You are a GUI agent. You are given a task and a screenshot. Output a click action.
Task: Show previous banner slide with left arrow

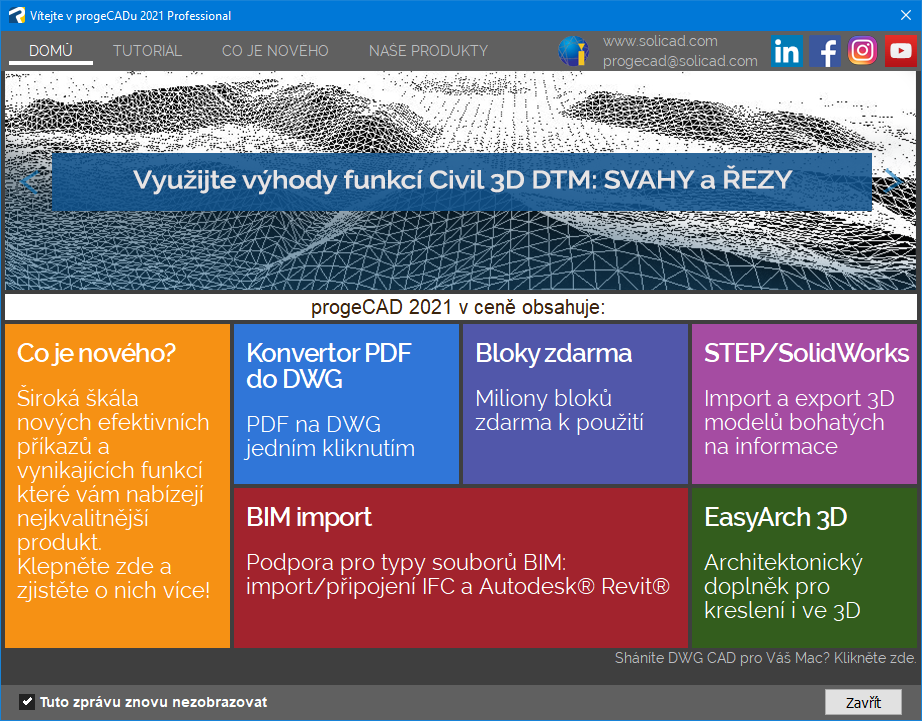29,181
